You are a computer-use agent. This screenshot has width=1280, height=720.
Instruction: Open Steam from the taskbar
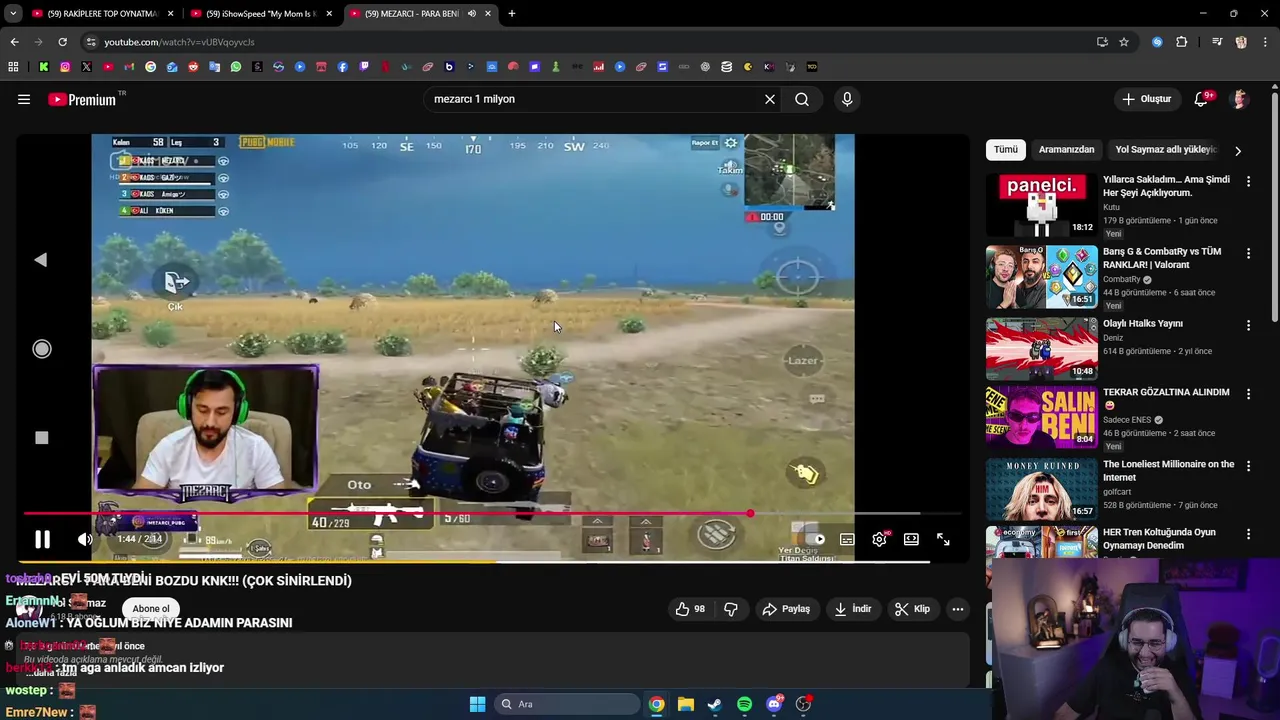715,704
